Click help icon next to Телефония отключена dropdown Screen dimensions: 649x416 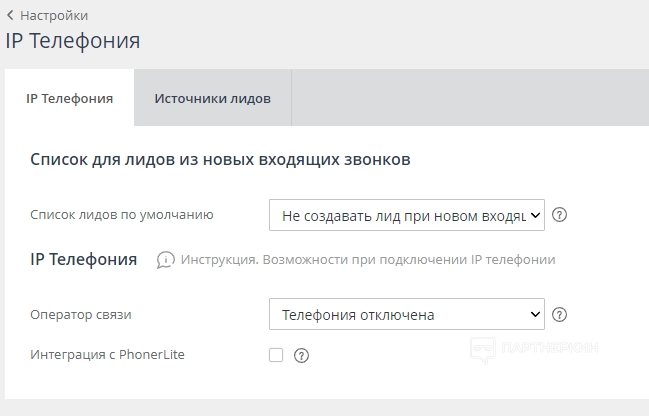point(560,314)
